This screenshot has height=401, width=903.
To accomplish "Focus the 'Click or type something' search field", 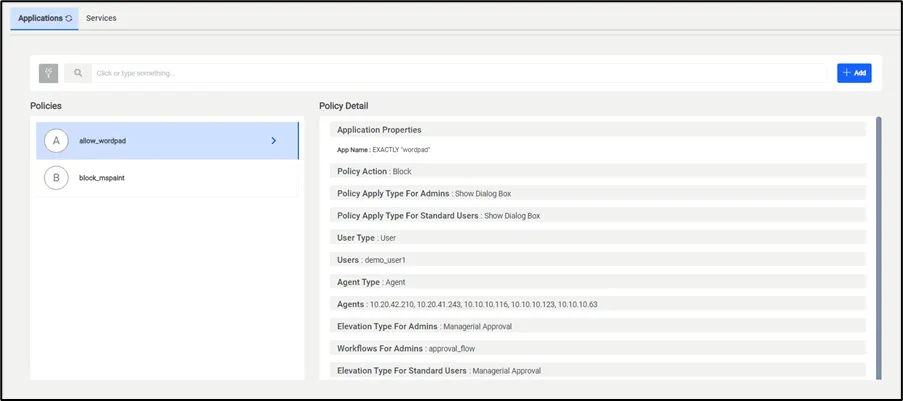I will (459, 73).
